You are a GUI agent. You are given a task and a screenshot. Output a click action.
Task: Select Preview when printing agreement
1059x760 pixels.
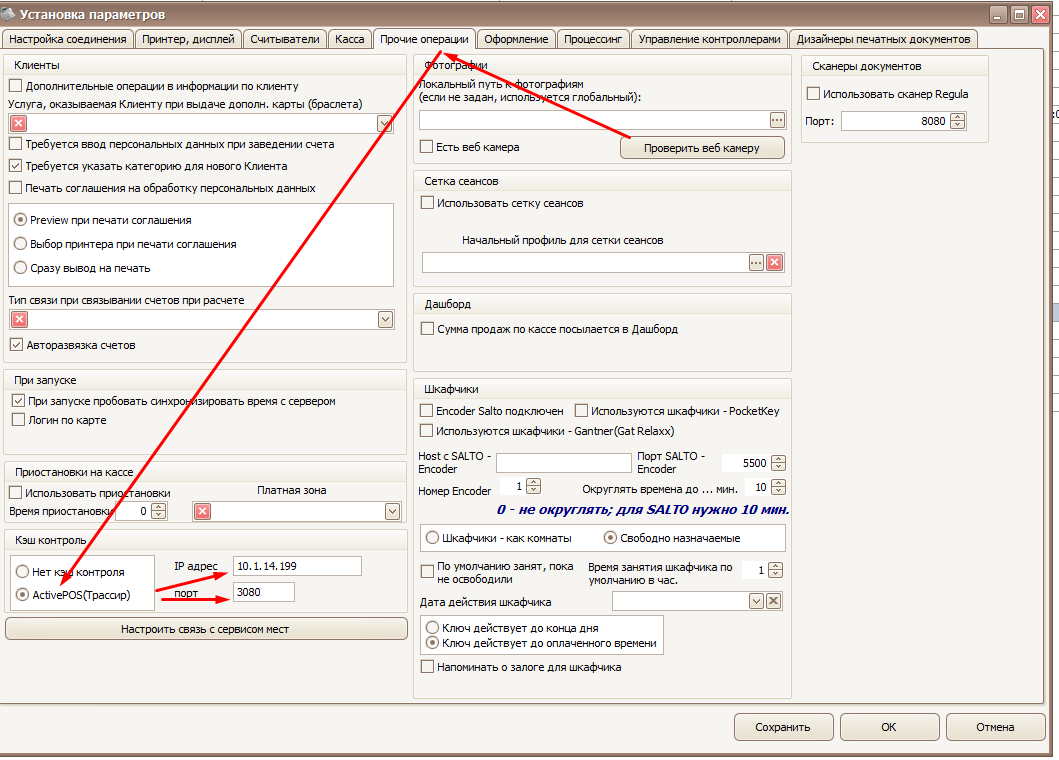pyautogui.click(x=20, y=220)
